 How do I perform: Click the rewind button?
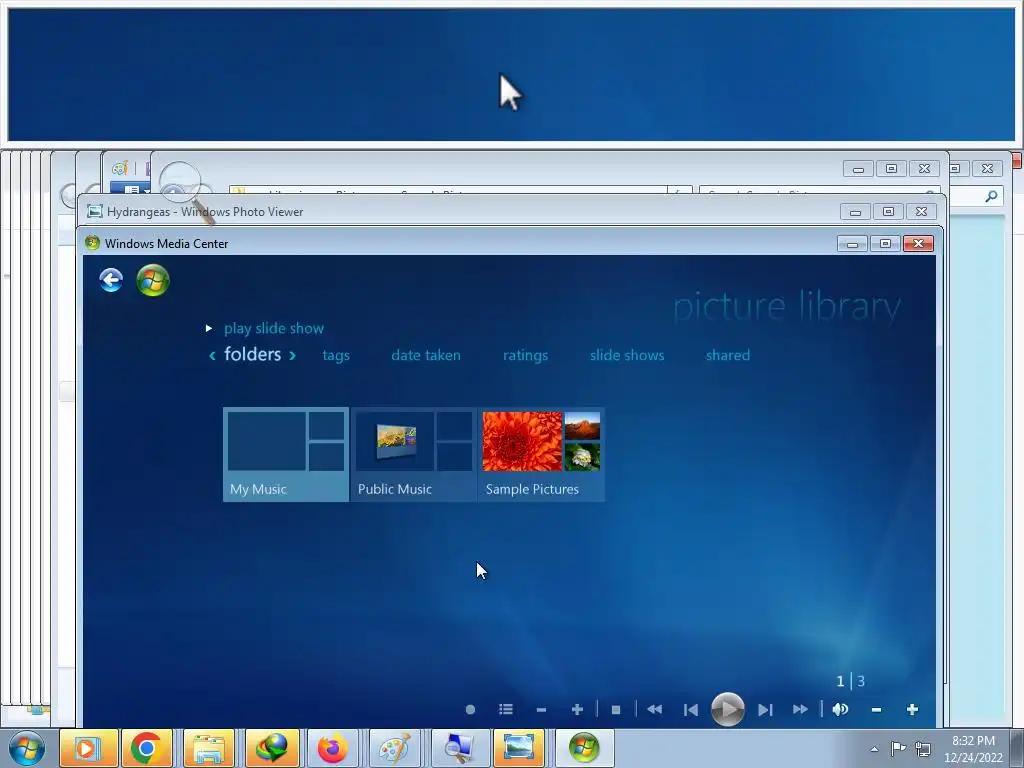pyautogui.click(x=654, y=709)
